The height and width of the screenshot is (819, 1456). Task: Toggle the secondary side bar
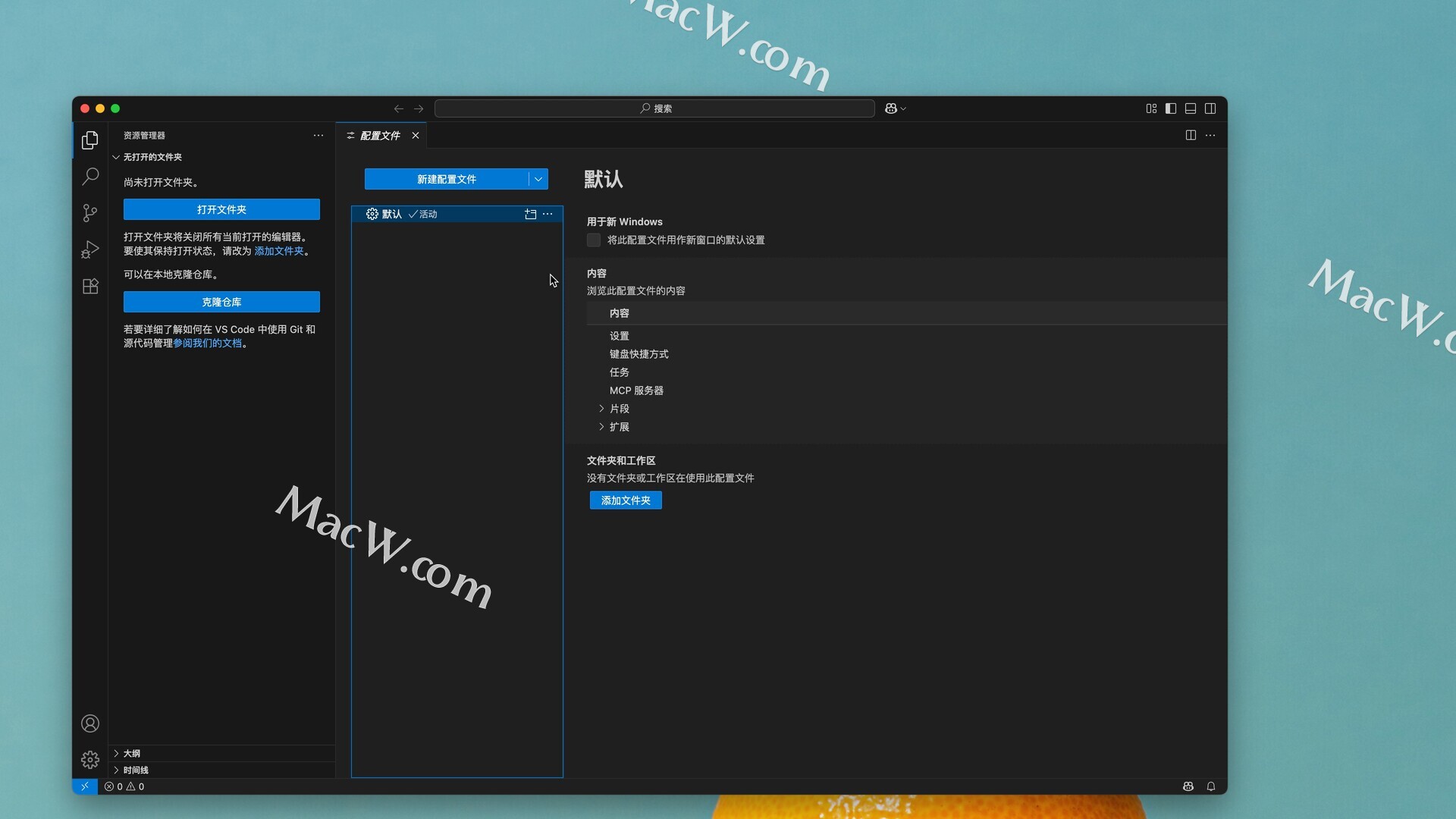coord(1210,108)
